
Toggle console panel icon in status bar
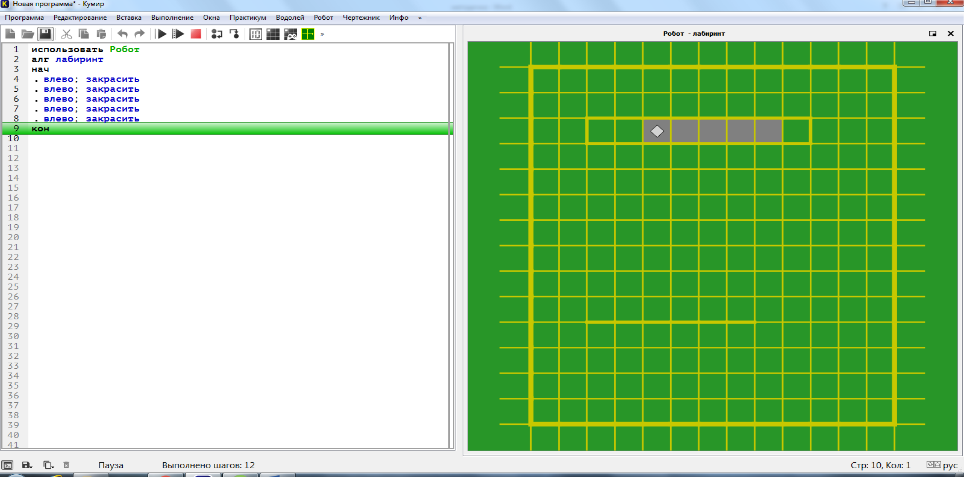pos(8,465)
